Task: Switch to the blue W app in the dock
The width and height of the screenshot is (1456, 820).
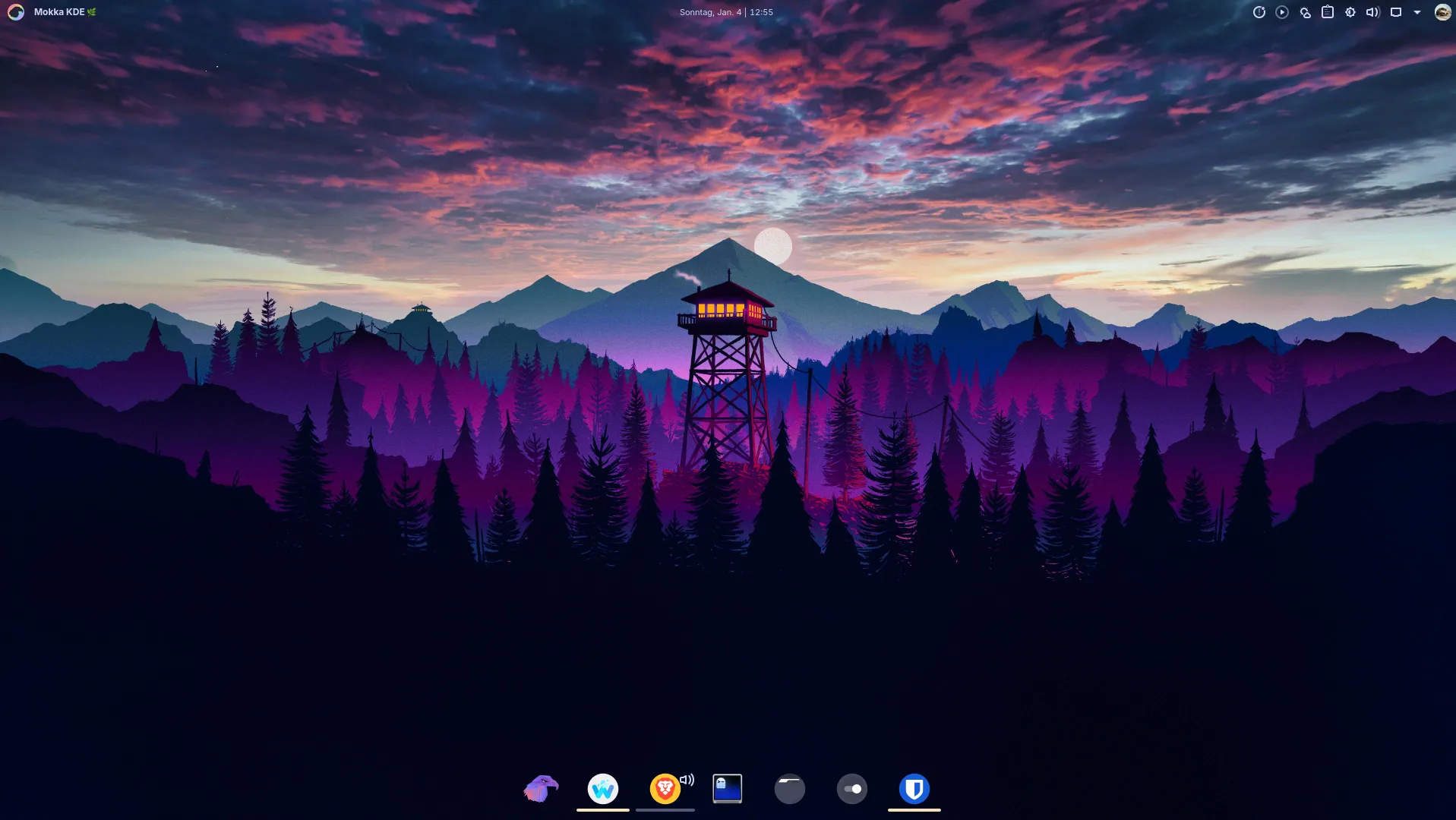Action: [603, 789]
